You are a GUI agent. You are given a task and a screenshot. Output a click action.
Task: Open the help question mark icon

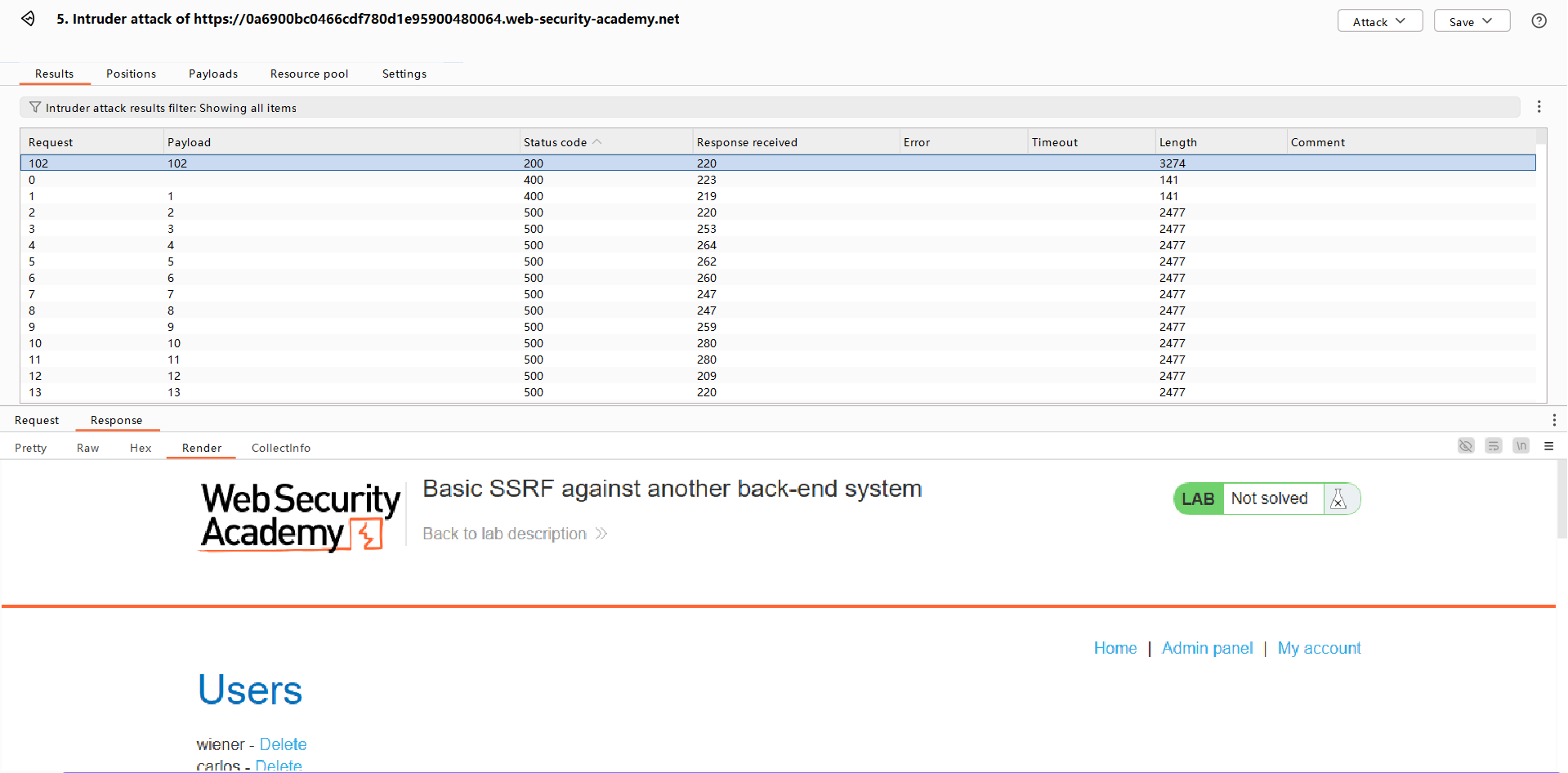[x=1539, y=21]
